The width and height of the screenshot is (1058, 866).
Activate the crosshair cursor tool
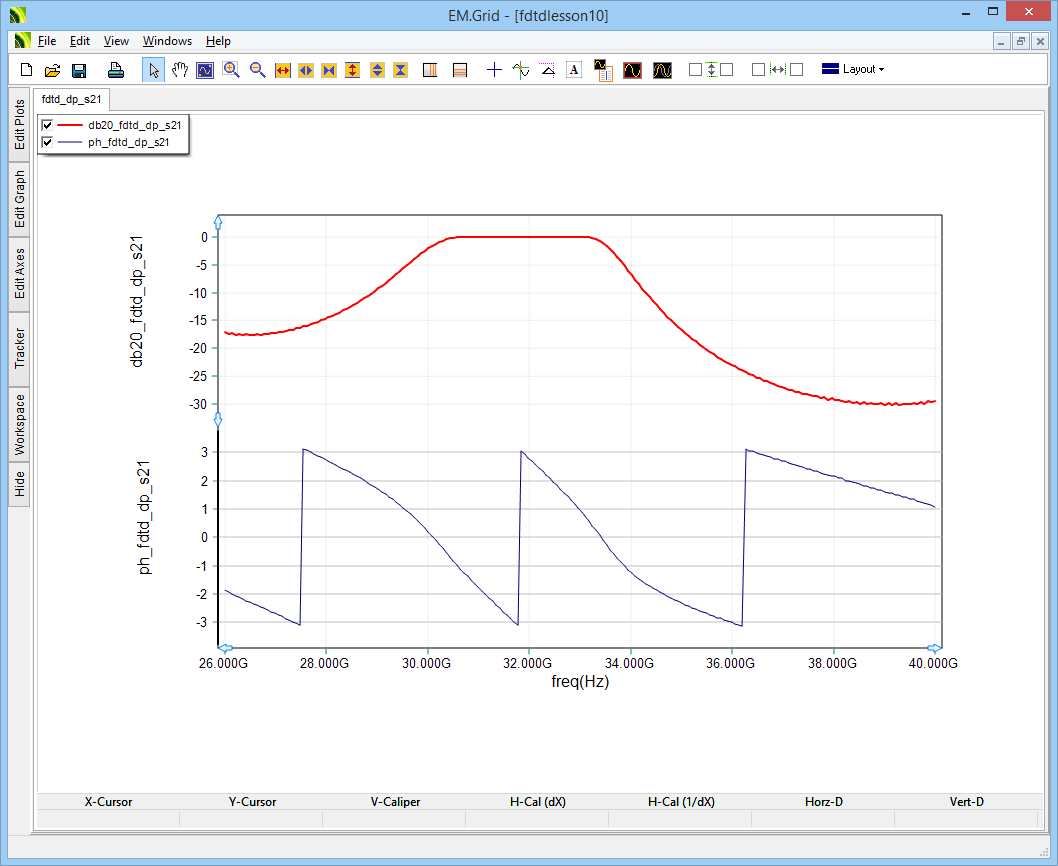(x=494, y=70)
